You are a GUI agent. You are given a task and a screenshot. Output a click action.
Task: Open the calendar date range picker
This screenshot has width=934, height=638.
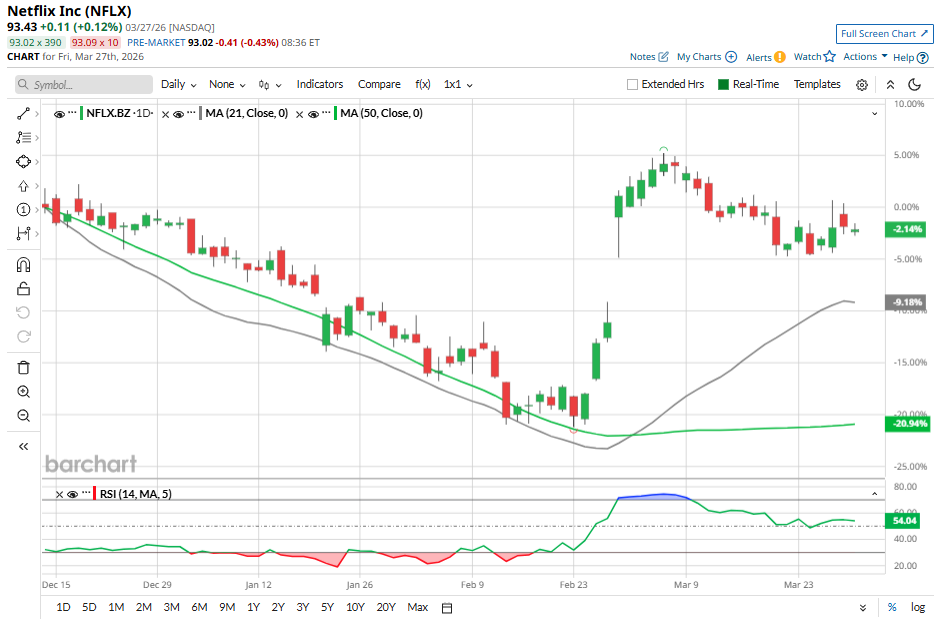[447, 608]
